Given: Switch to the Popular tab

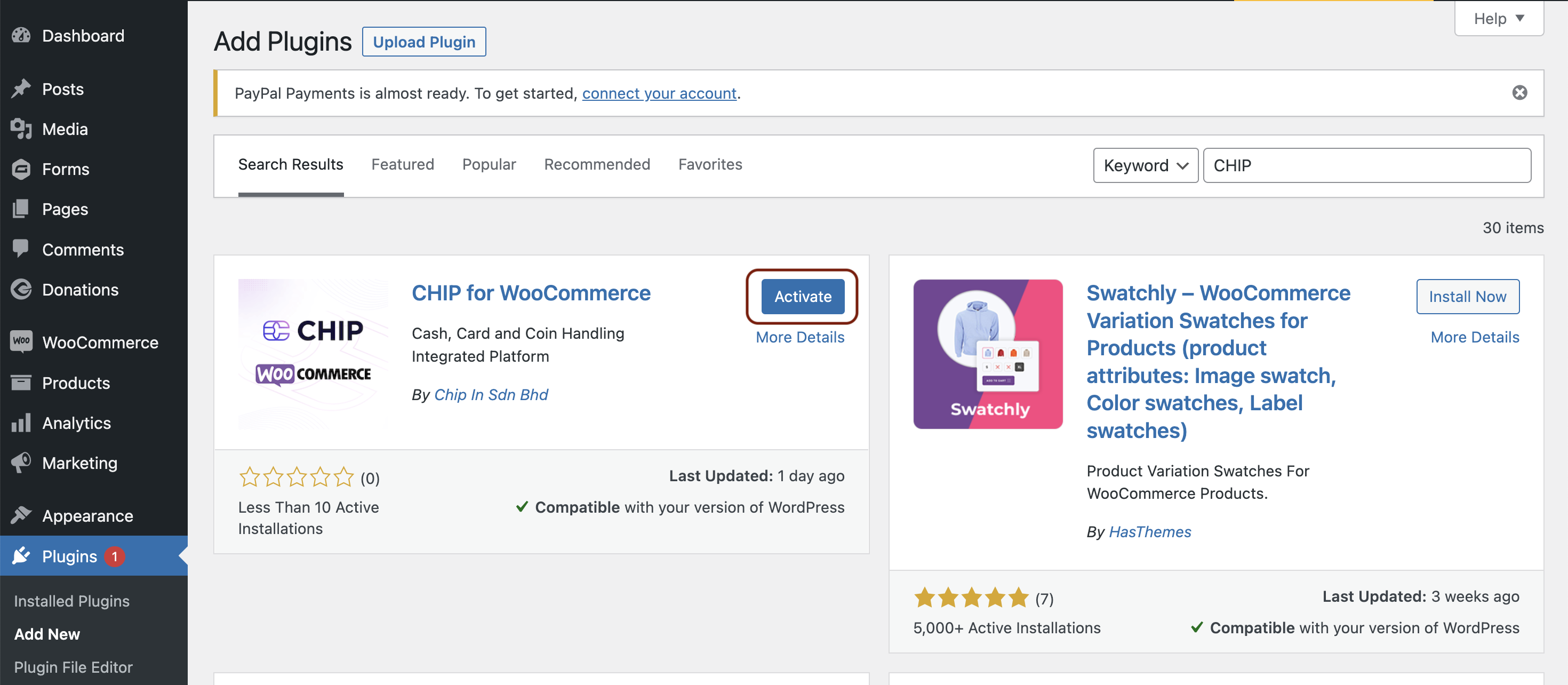Looking at the screenshot, I should [x=489, y=164].
